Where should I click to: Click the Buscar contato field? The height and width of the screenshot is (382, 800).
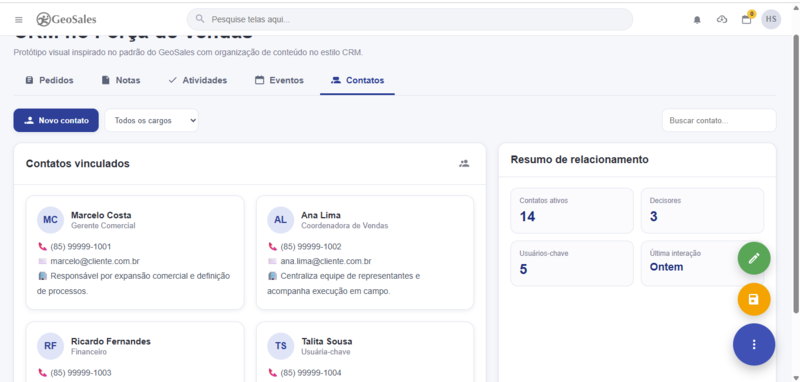719,120
